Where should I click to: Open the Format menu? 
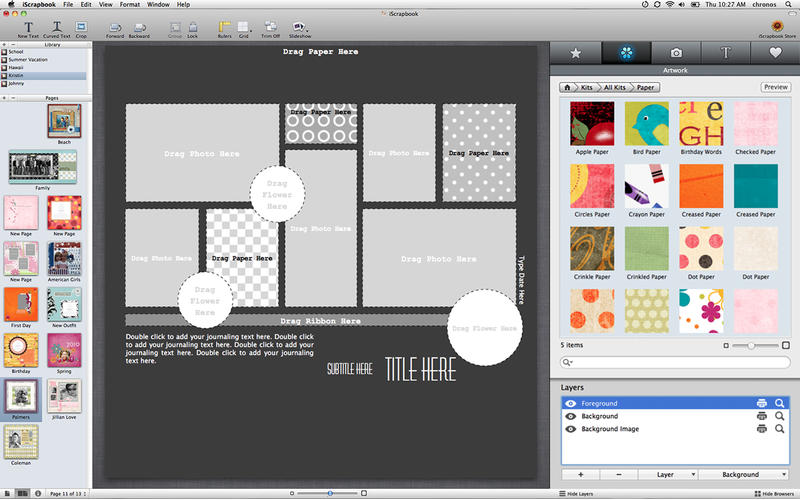pyautogui.click(x=129, y=5)
